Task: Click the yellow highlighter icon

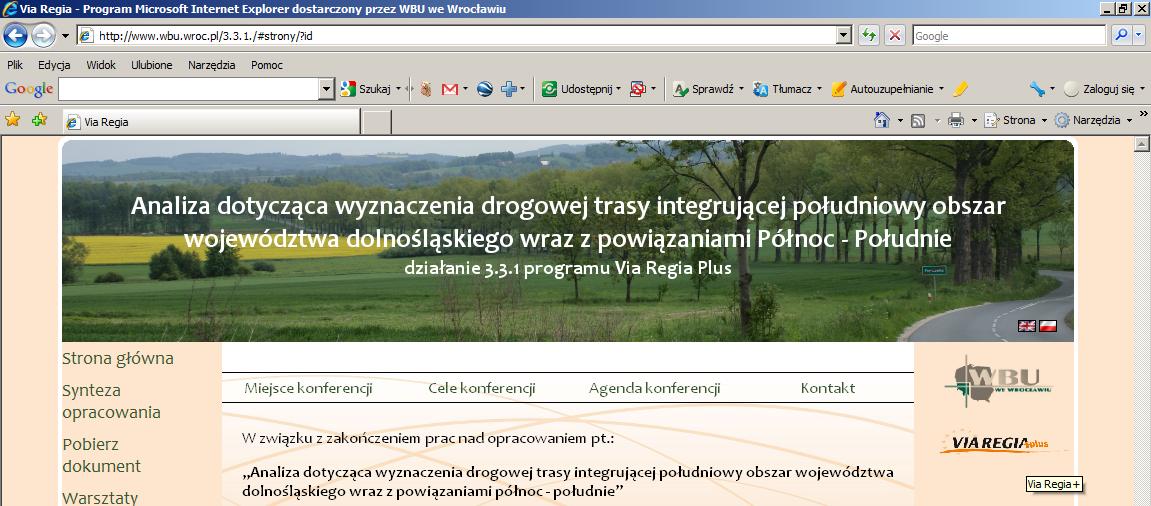Action: pos(960,89)
